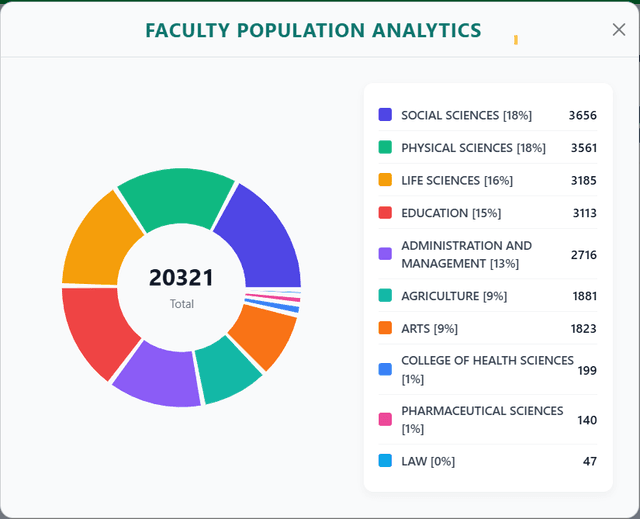Click the Pharmaceutical Sciences pink swatch
640x519 pixels.
pos(385,419)
